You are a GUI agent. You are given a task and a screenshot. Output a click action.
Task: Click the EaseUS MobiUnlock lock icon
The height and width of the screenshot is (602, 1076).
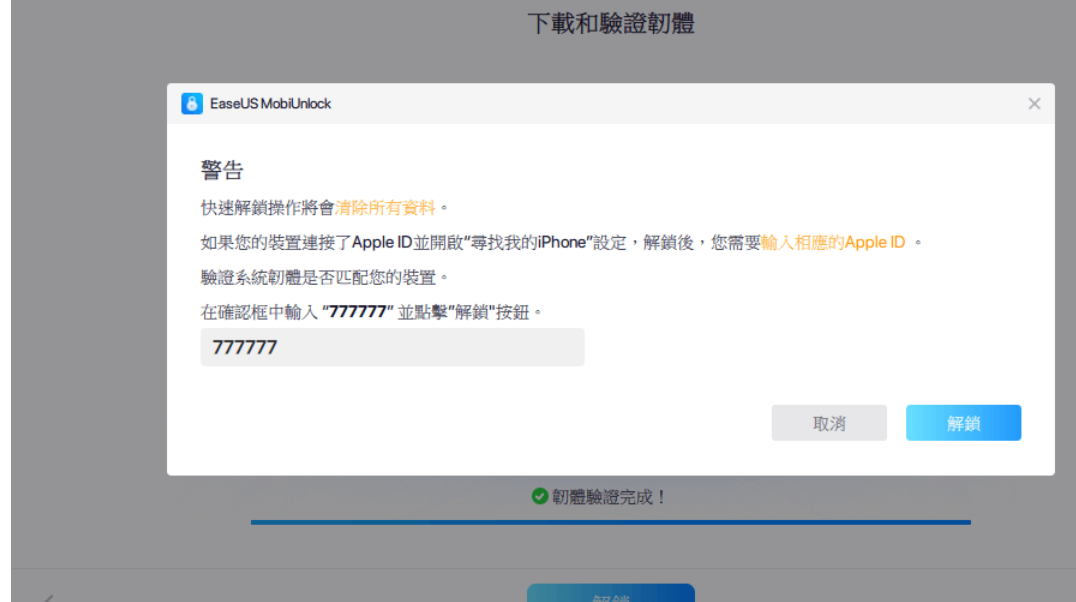click(191, 104)
